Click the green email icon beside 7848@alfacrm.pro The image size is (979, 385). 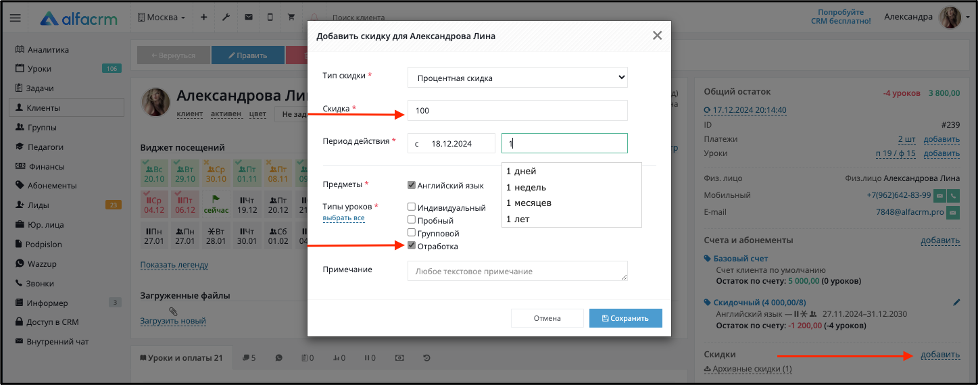click(953, 212)
